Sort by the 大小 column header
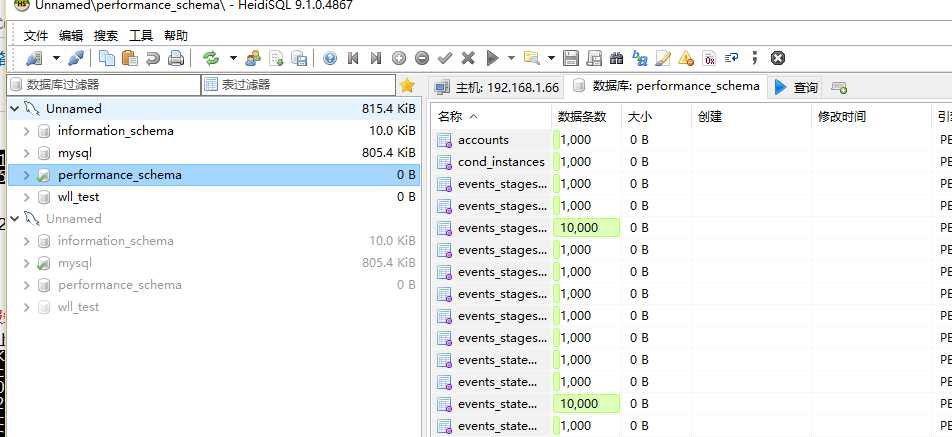952x437 pixels. (657, 117)
